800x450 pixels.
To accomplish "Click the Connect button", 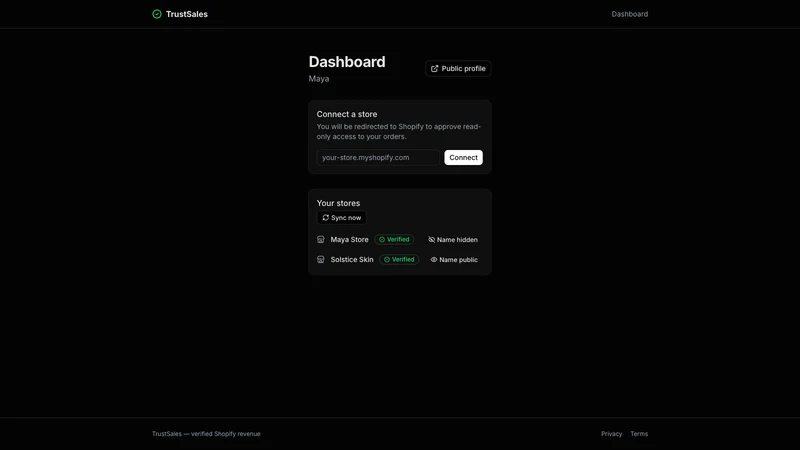I will pyautogui.click(x=463, y=157).
